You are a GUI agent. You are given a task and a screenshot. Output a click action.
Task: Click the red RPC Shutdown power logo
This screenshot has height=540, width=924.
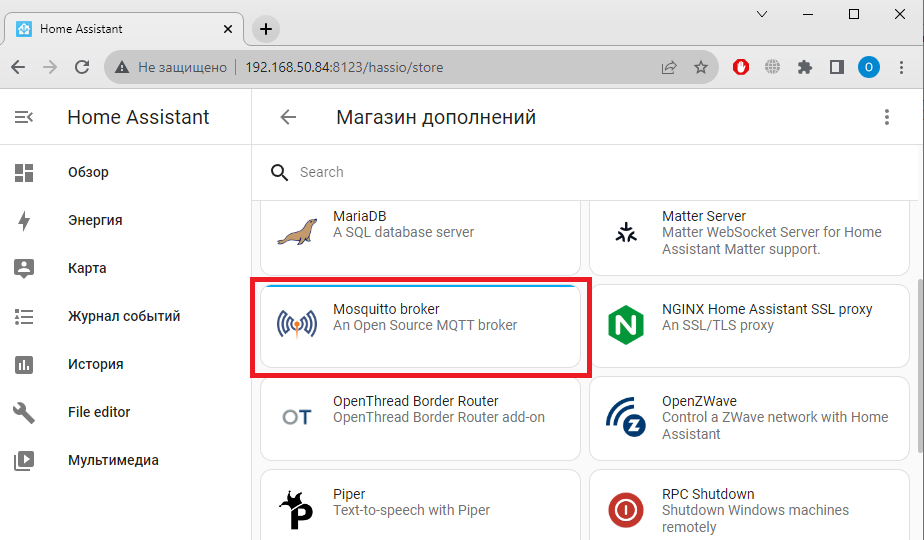point(626,510)
